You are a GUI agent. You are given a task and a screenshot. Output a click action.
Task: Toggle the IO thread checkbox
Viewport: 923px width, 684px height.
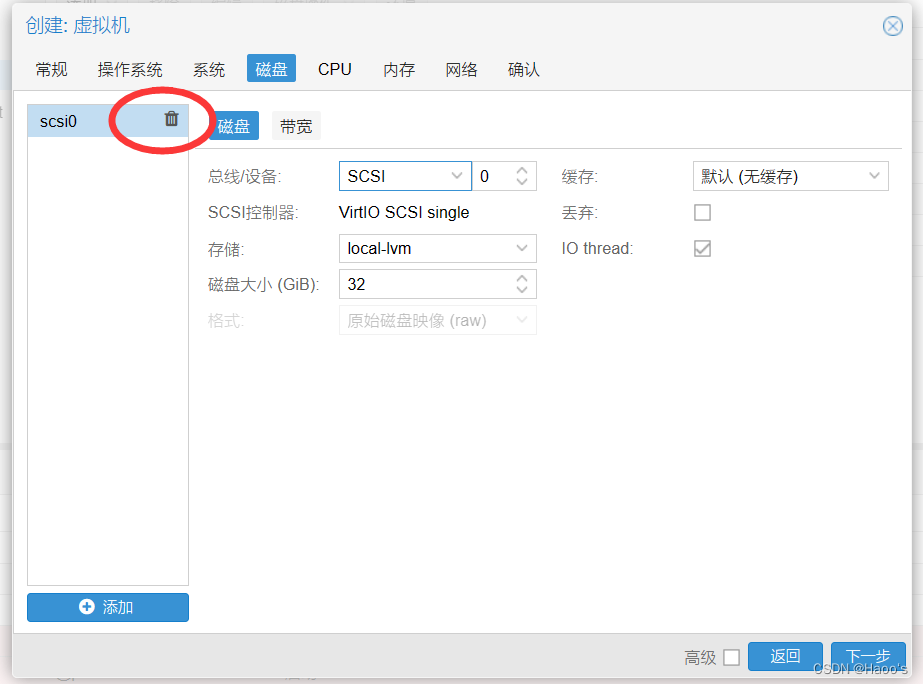tap(702, 249)
